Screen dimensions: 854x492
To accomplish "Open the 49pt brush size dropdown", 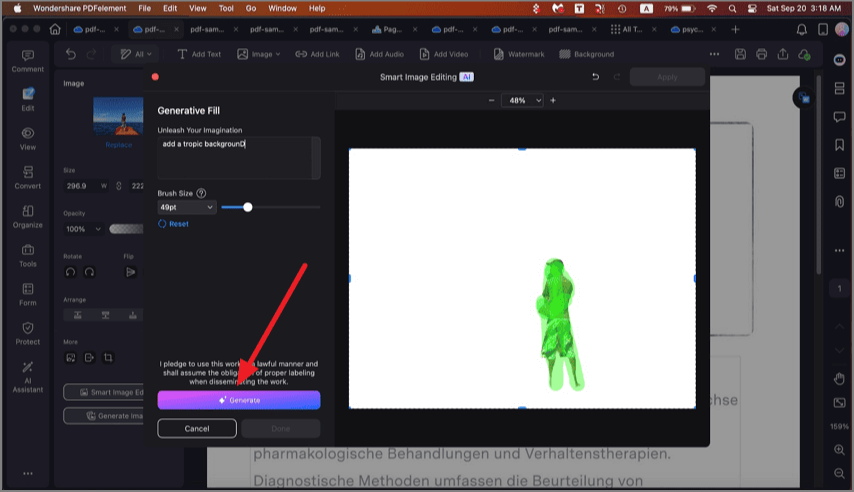I will (x=187, y=207).
